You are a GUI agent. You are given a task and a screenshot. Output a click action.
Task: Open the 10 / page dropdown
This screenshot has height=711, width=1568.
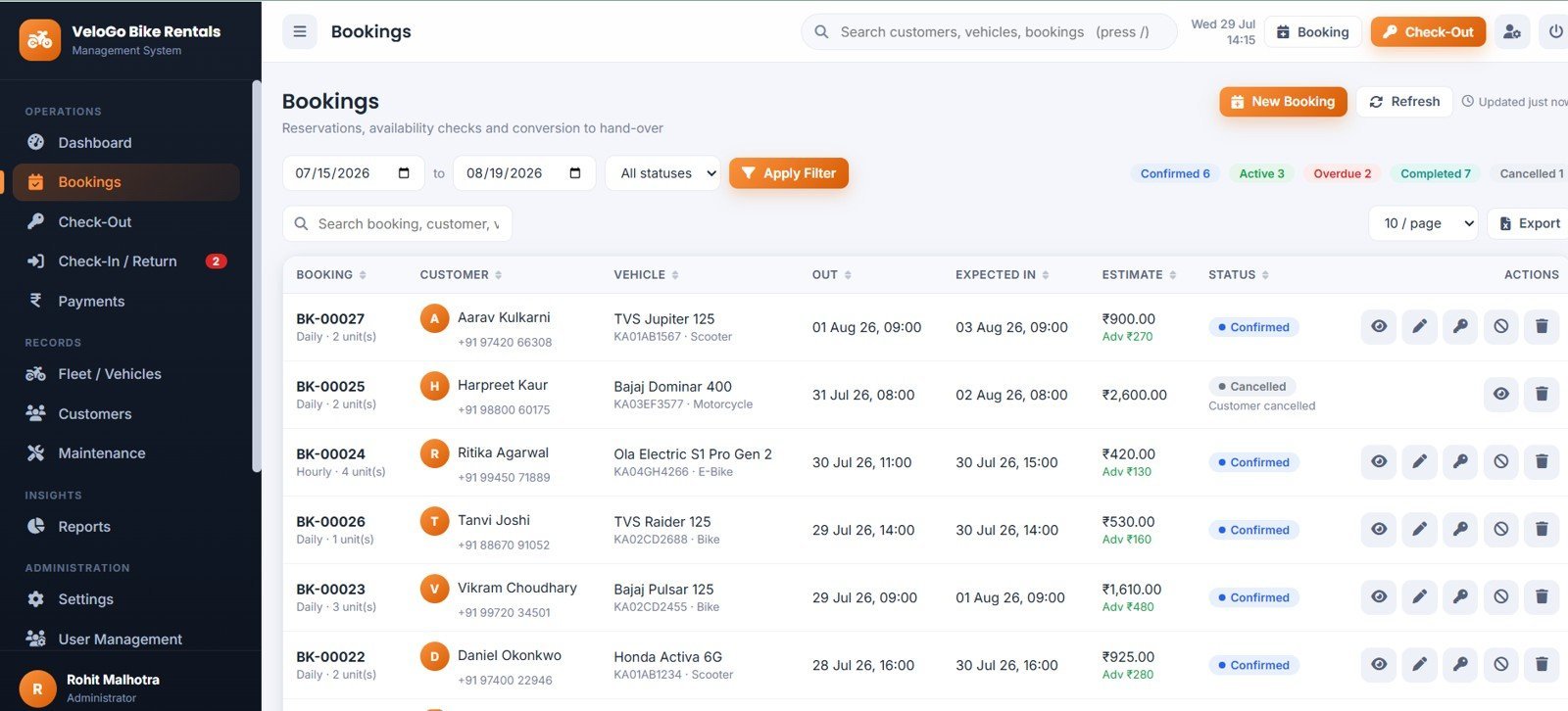click(x=1423, y=223)
